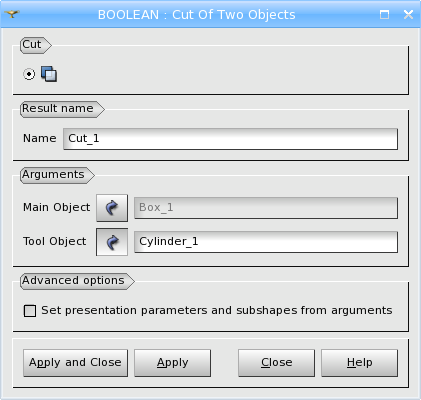Maximize the BOOLEAN dialog window

[384, 14]
